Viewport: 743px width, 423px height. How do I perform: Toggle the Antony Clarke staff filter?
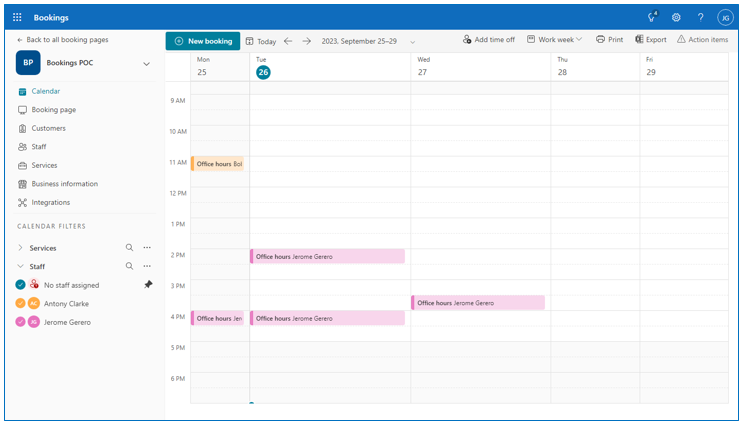[21, 303]
